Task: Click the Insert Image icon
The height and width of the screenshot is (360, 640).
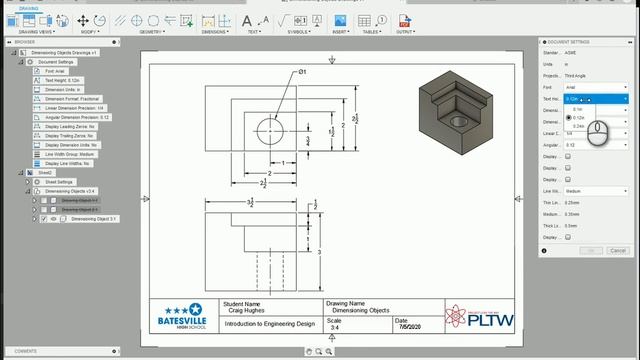Action: tap(340, 20)
